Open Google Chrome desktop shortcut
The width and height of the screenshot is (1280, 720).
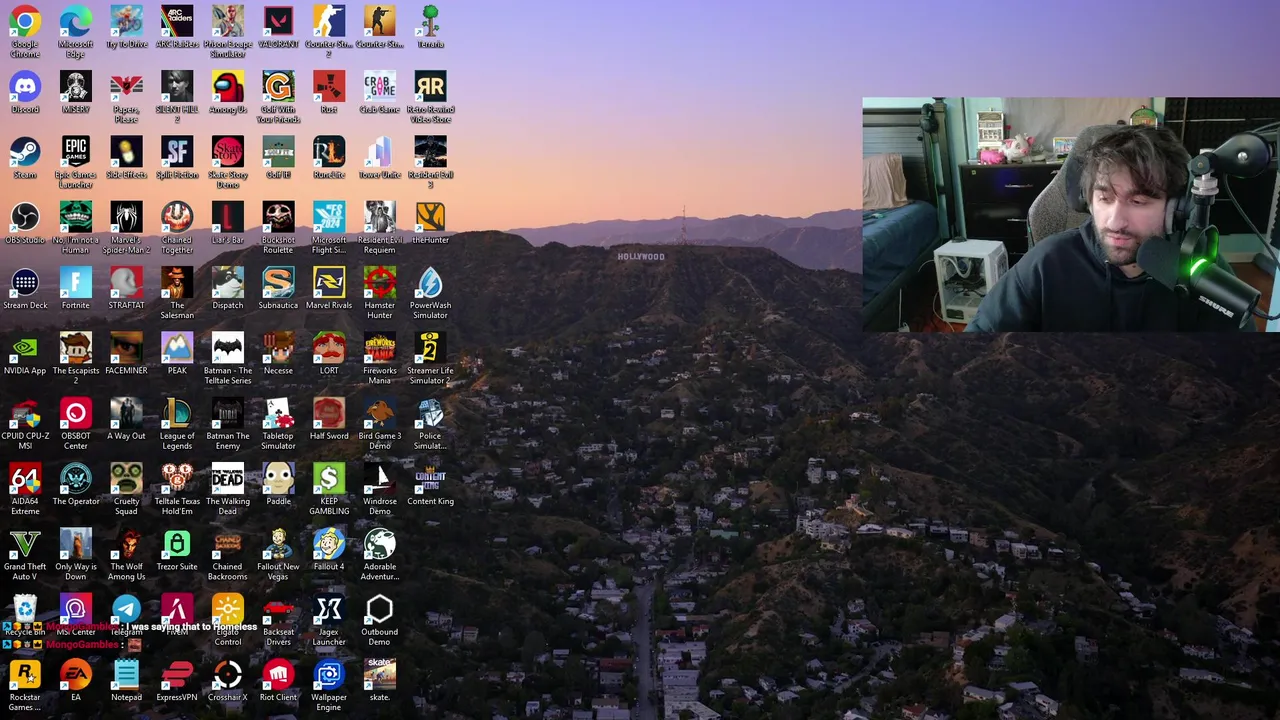click(x=25, y=21)
